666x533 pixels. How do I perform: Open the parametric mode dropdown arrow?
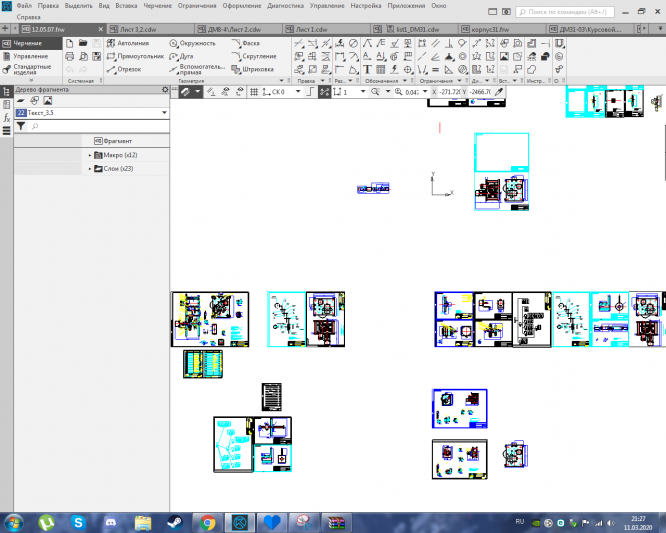198,92
